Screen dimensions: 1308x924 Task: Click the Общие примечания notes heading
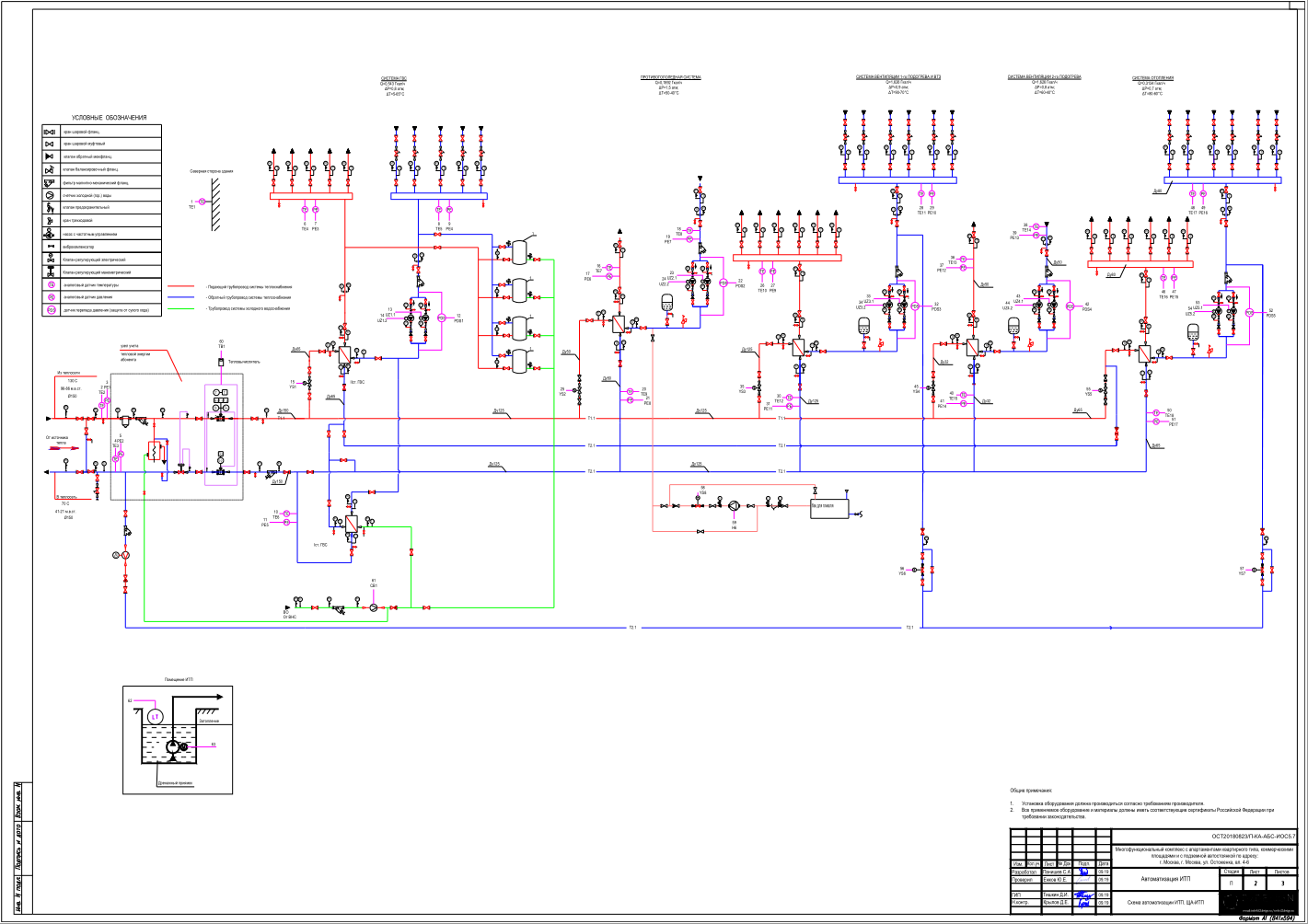1030,791
